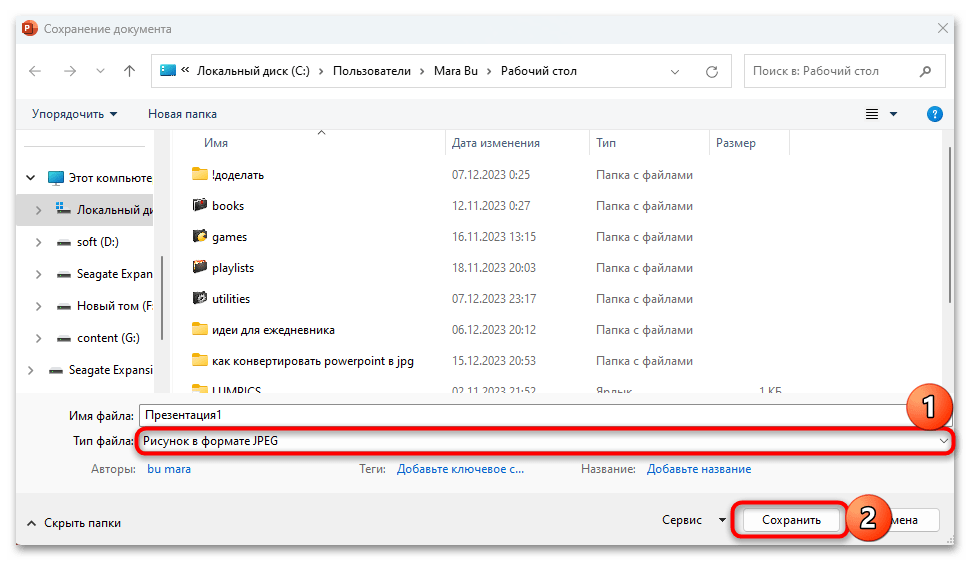Close the Сохранение документа dialog
Screen dimensions: 970x561
pos(942,28)
